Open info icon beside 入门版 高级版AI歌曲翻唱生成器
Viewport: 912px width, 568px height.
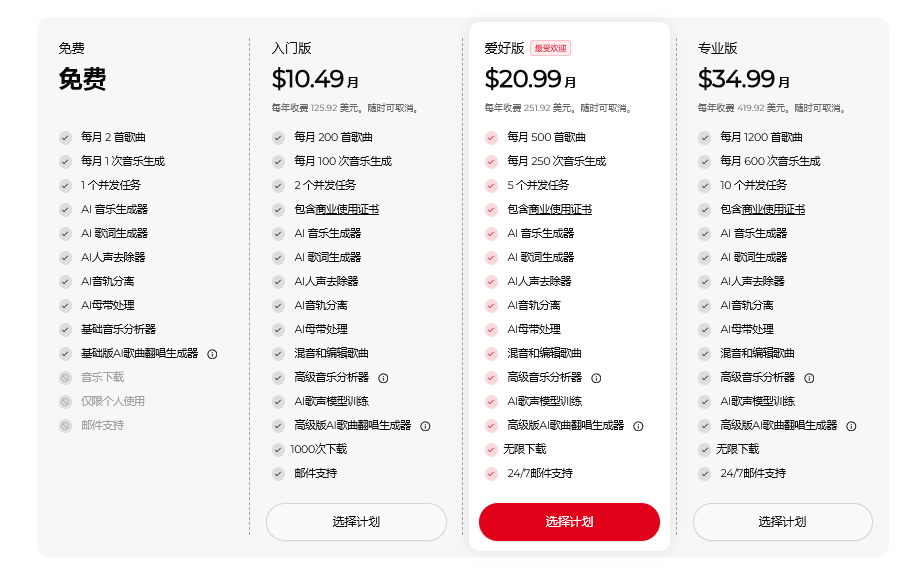coord(425,426)
